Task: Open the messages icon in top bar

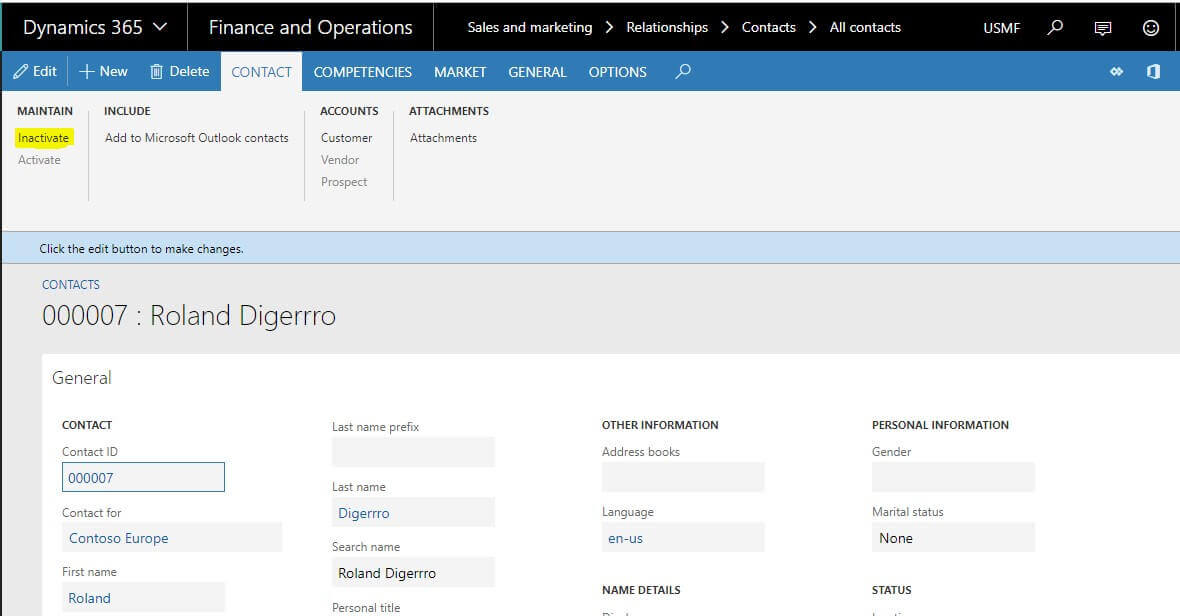Action: coord(1102,28)
